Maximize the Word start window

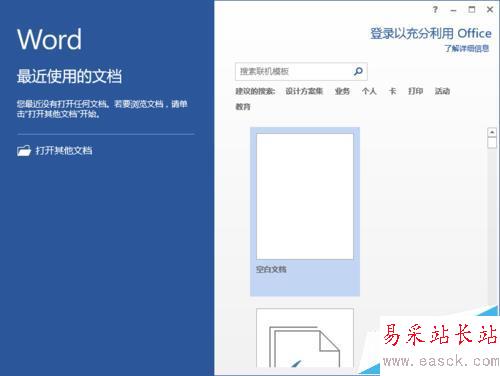tap(472, 10)
